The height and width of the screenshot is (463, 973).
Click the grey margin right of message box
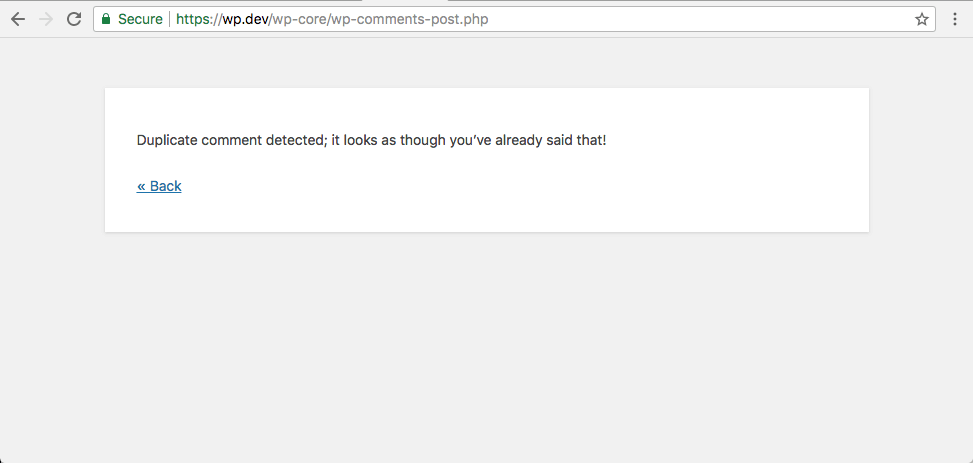[x=921, y=160]
